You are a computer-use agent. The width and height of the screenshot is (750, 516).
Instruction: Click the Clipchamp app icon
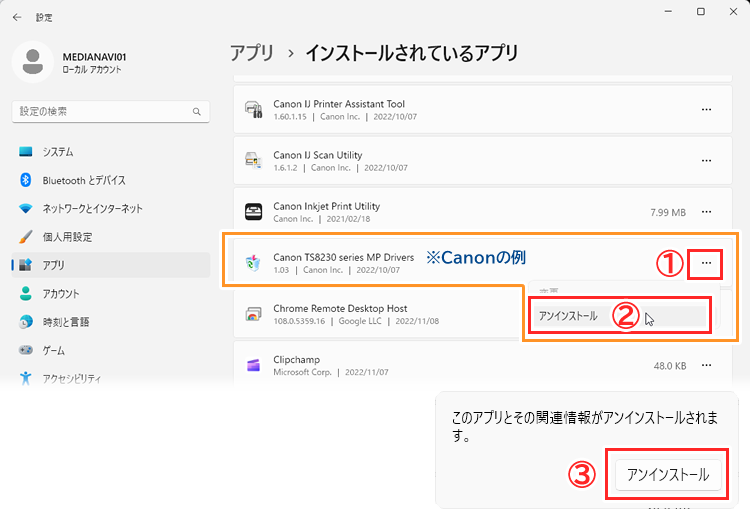254,365
